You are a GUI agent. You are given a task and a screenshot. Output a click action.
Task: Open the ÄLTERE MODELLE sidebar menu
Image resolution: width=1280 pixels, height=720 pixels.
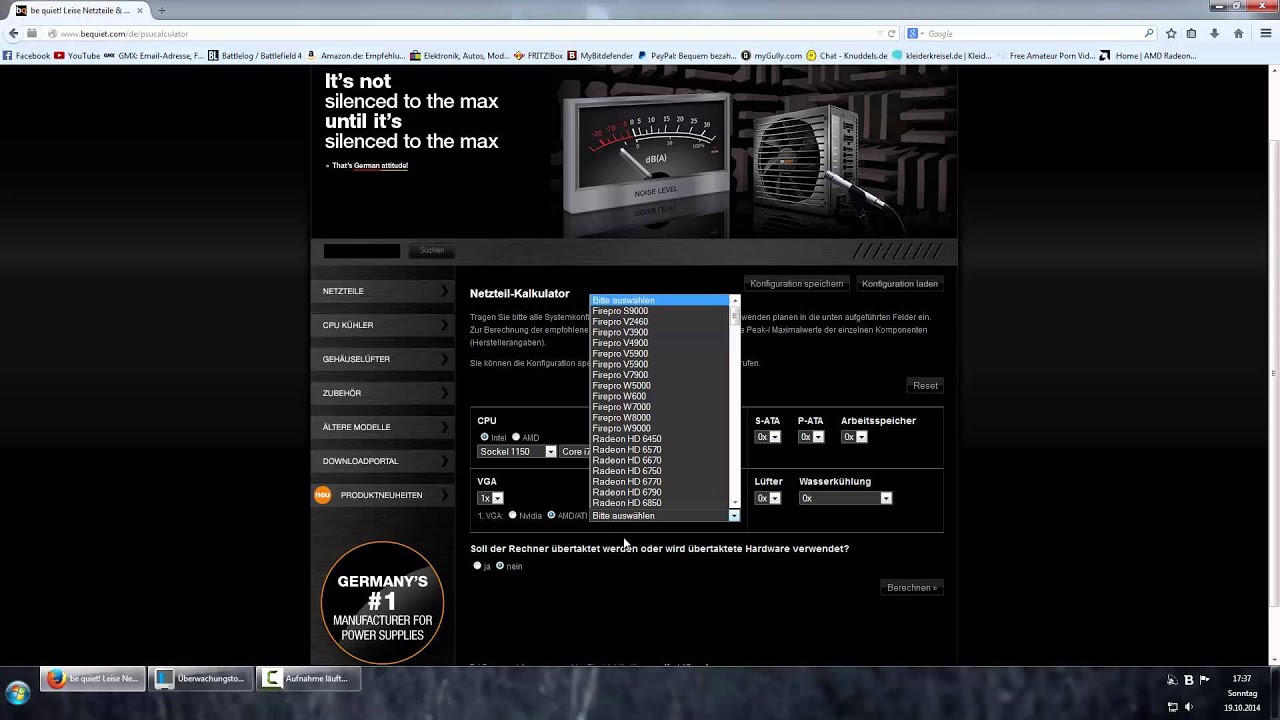coord(383,427)
